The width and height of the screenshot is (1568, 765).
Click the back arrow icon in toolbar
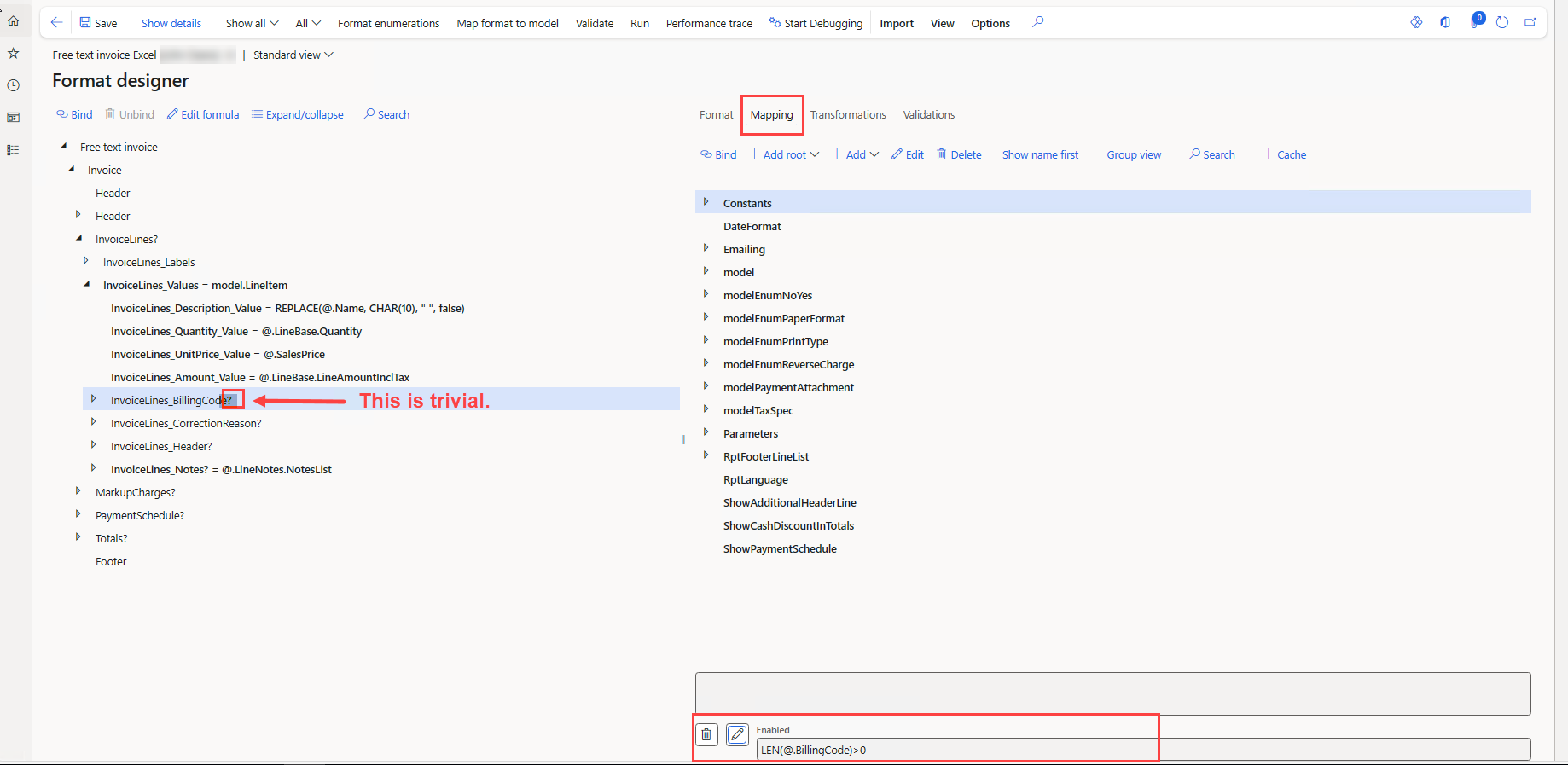56,23
